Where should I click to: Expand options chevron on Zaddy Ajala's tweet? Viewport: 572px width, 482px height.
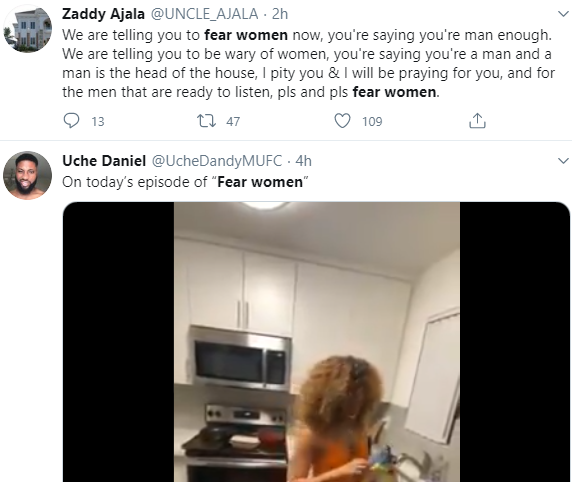point(563,14)
